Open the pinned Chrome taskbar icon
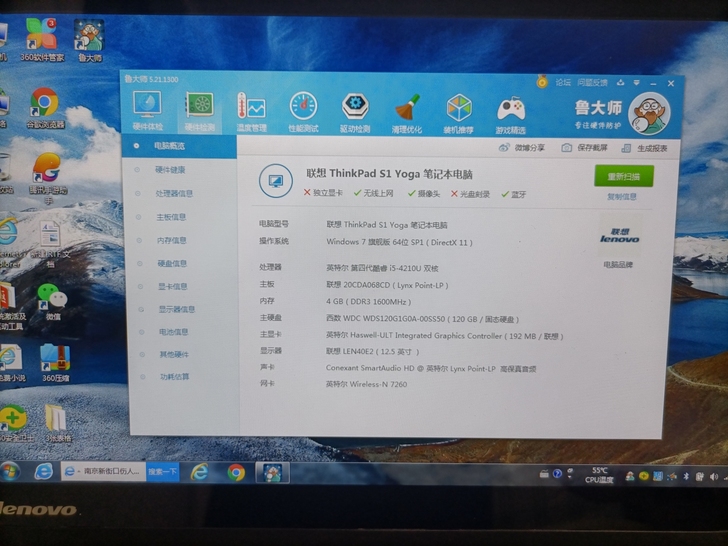 [236, 473]
